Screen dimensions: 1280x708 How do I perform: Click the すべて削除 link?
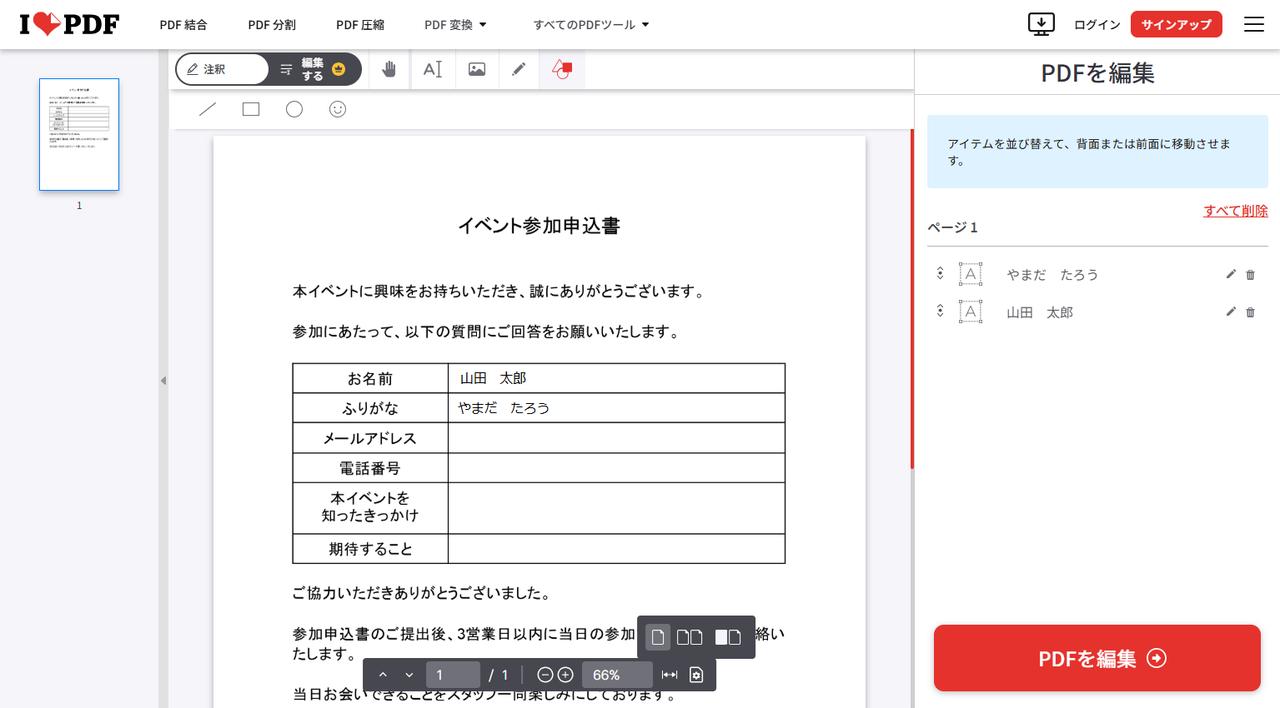coord(1236,211)
